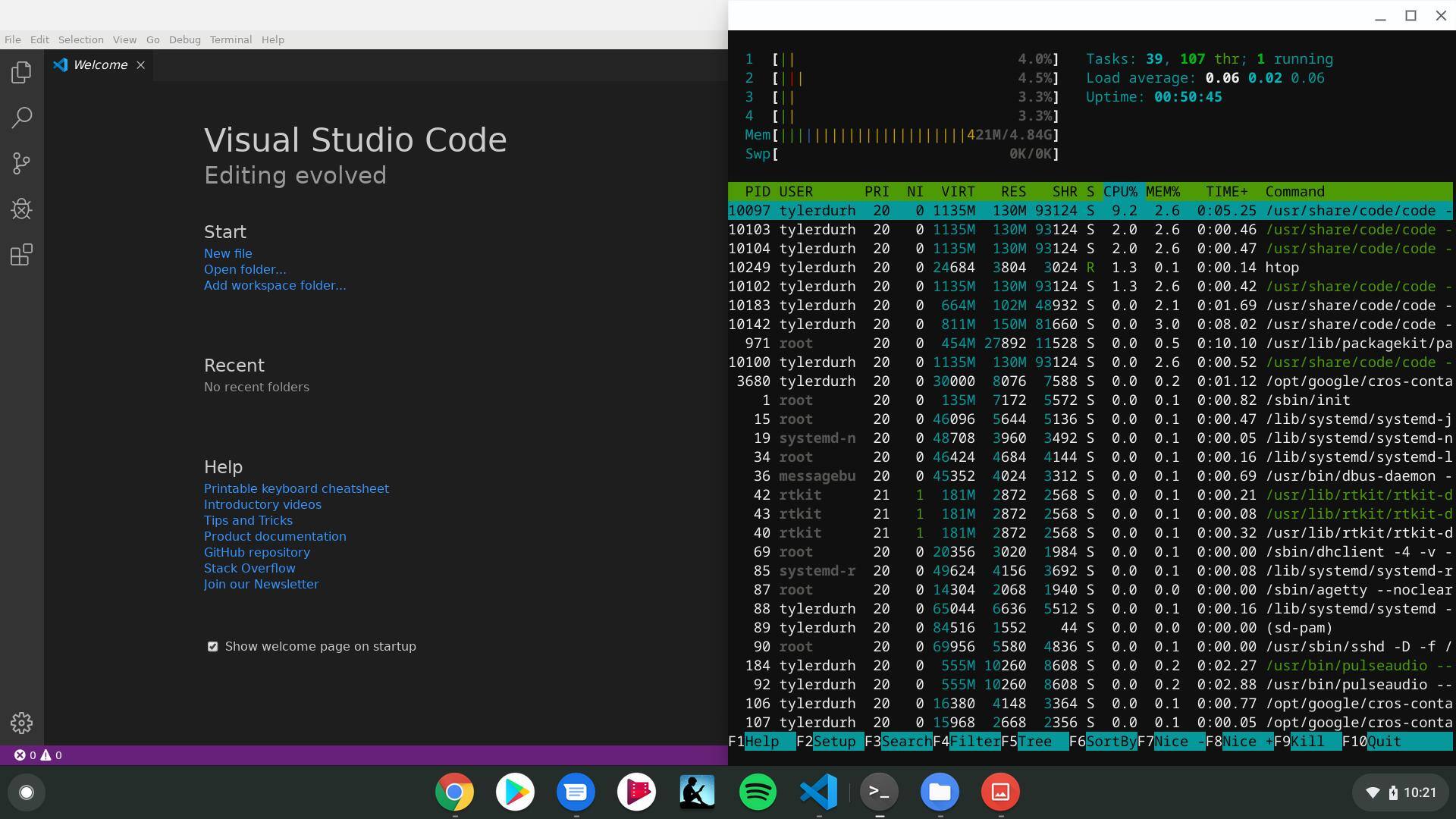Close the Welcome tab
This screenshot has height=819, width=1456.
pos(140,65)
